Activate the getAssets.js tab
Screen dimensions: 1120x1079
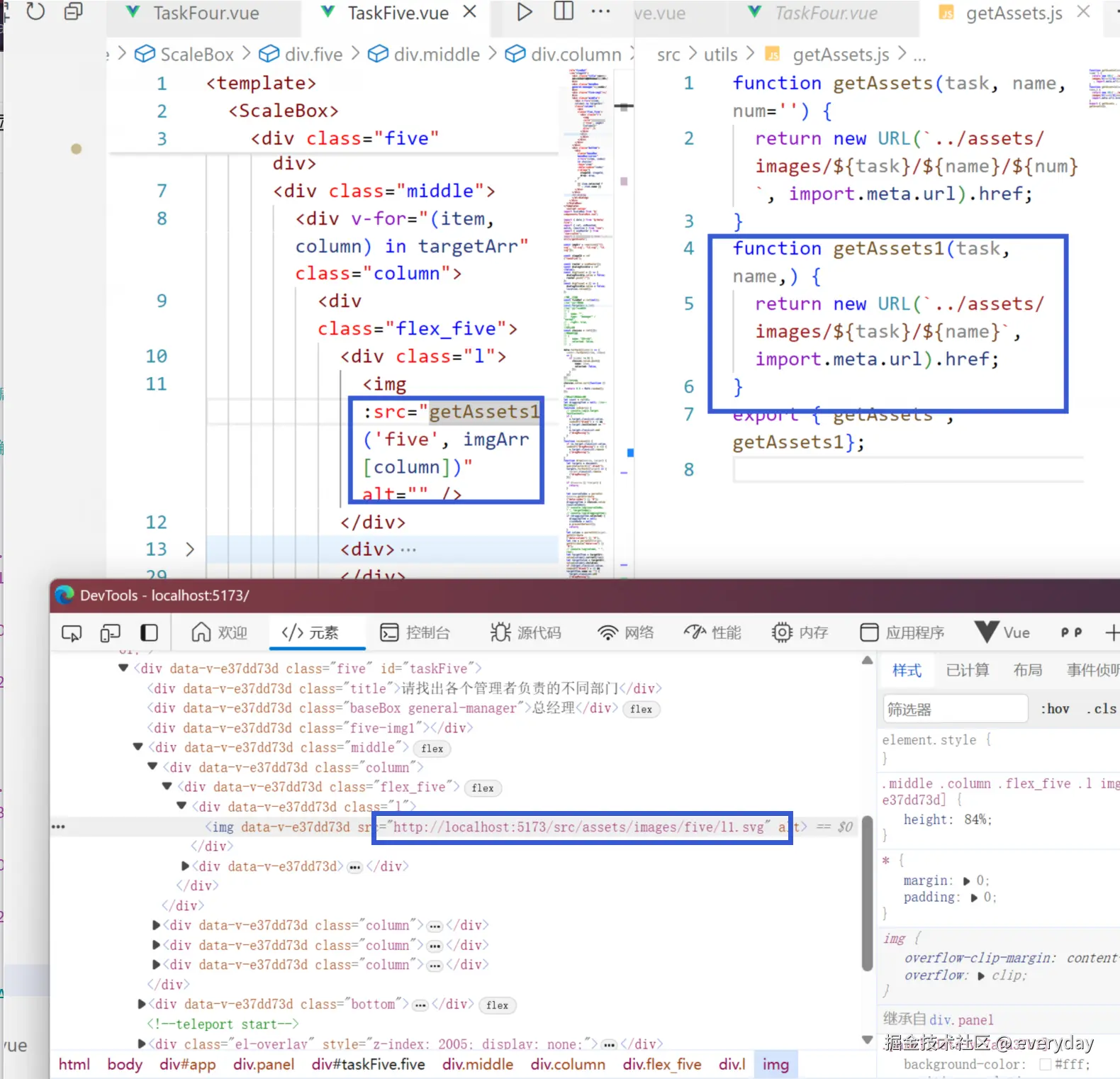pos(1014,13)
